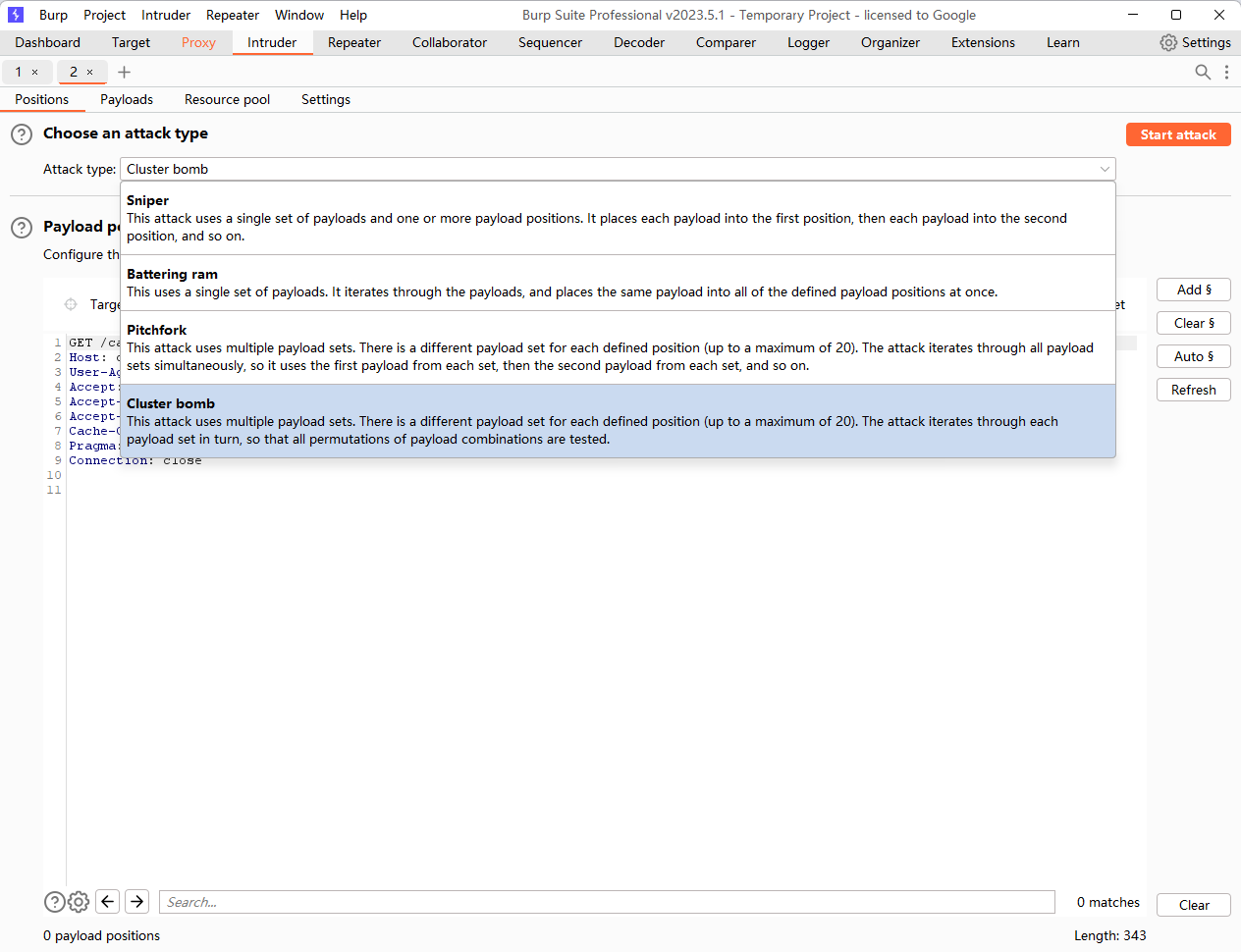Click into the Search field
This screenshot has height=952, width=1241.
pos(607,902)
